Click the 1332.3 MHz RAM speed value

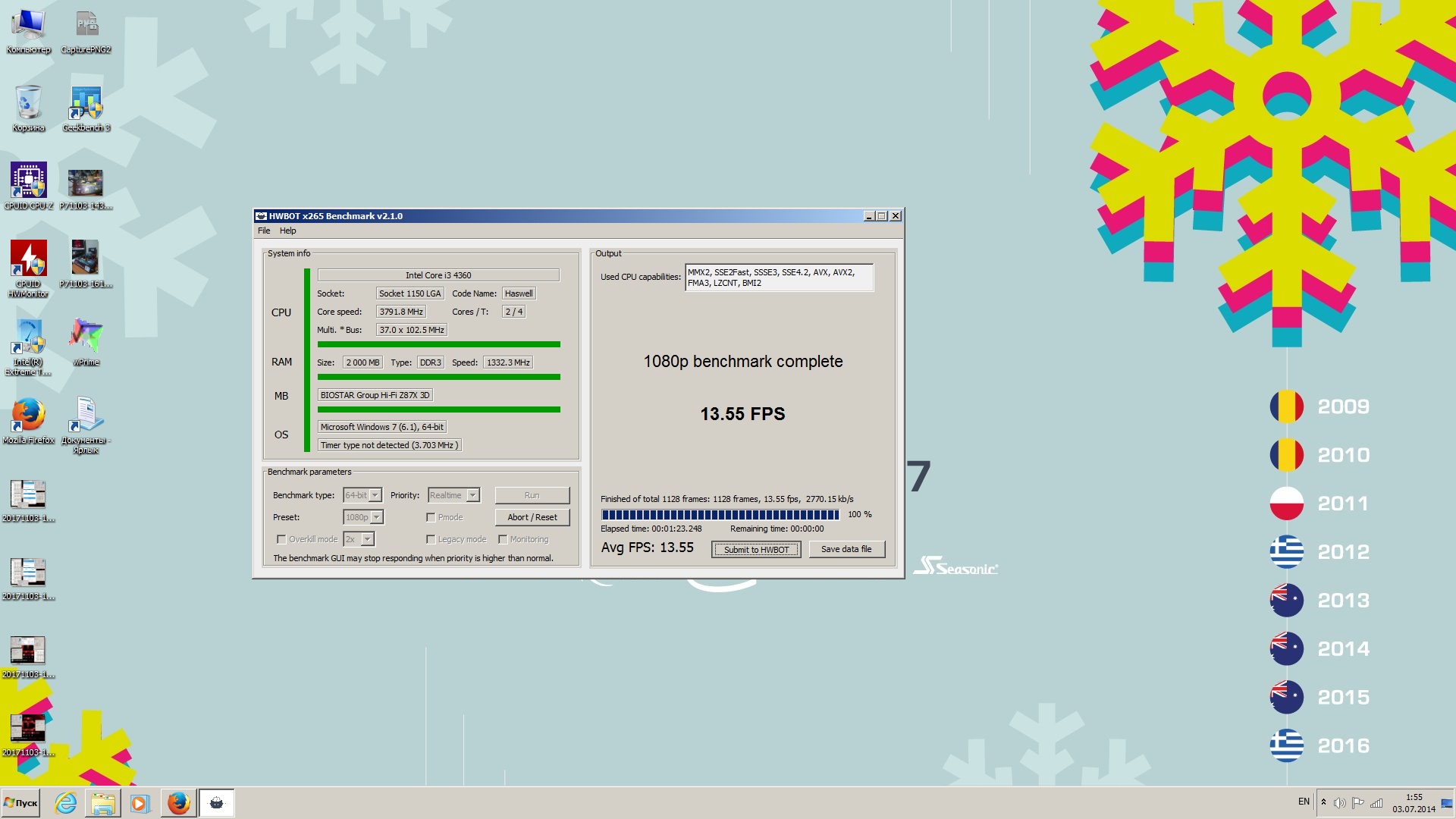pyautogui.click(x=508, y=362)
